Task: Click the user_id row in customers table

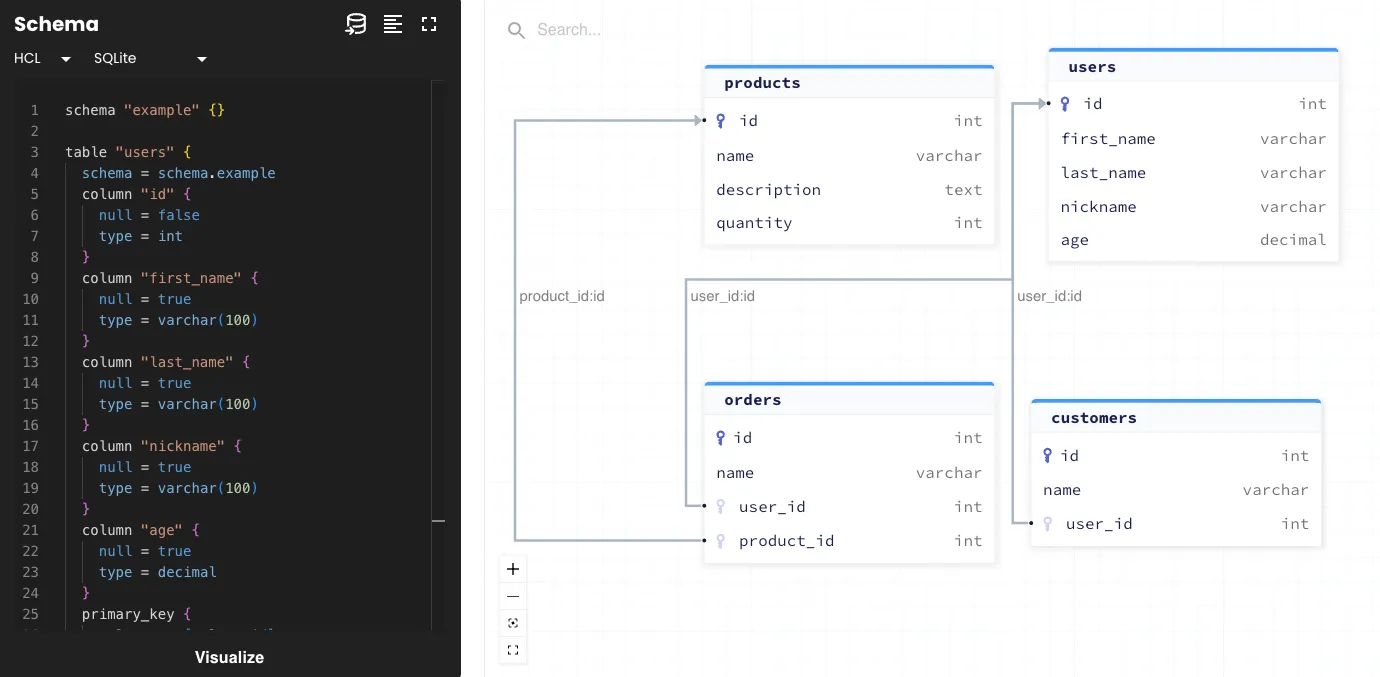Action: tap(1176, 524)
